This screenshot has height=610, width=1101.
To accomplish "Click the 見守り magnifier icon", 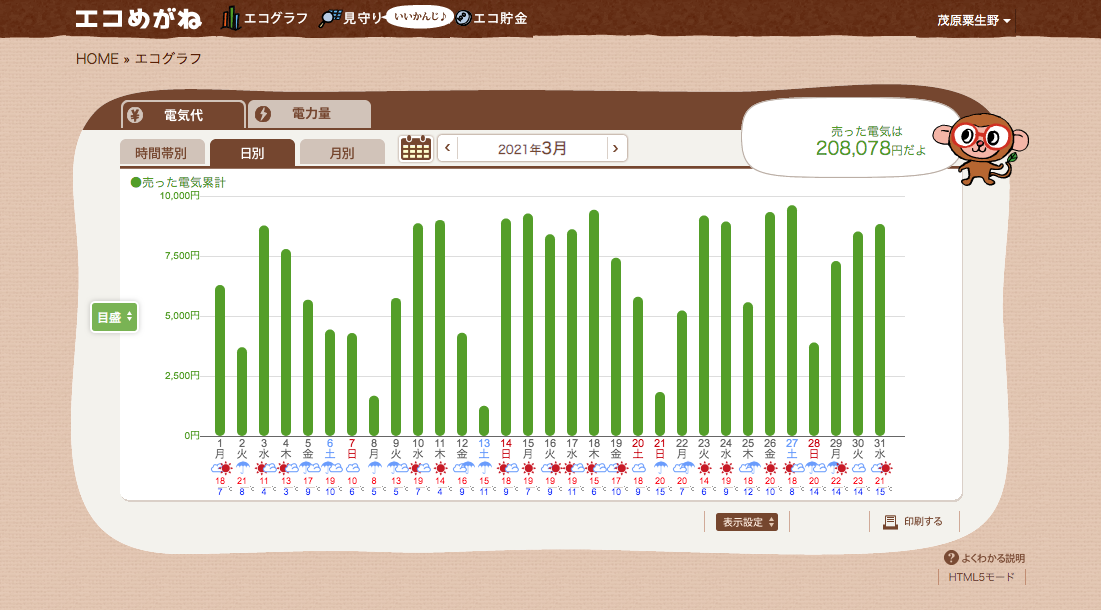I will 330,18.
